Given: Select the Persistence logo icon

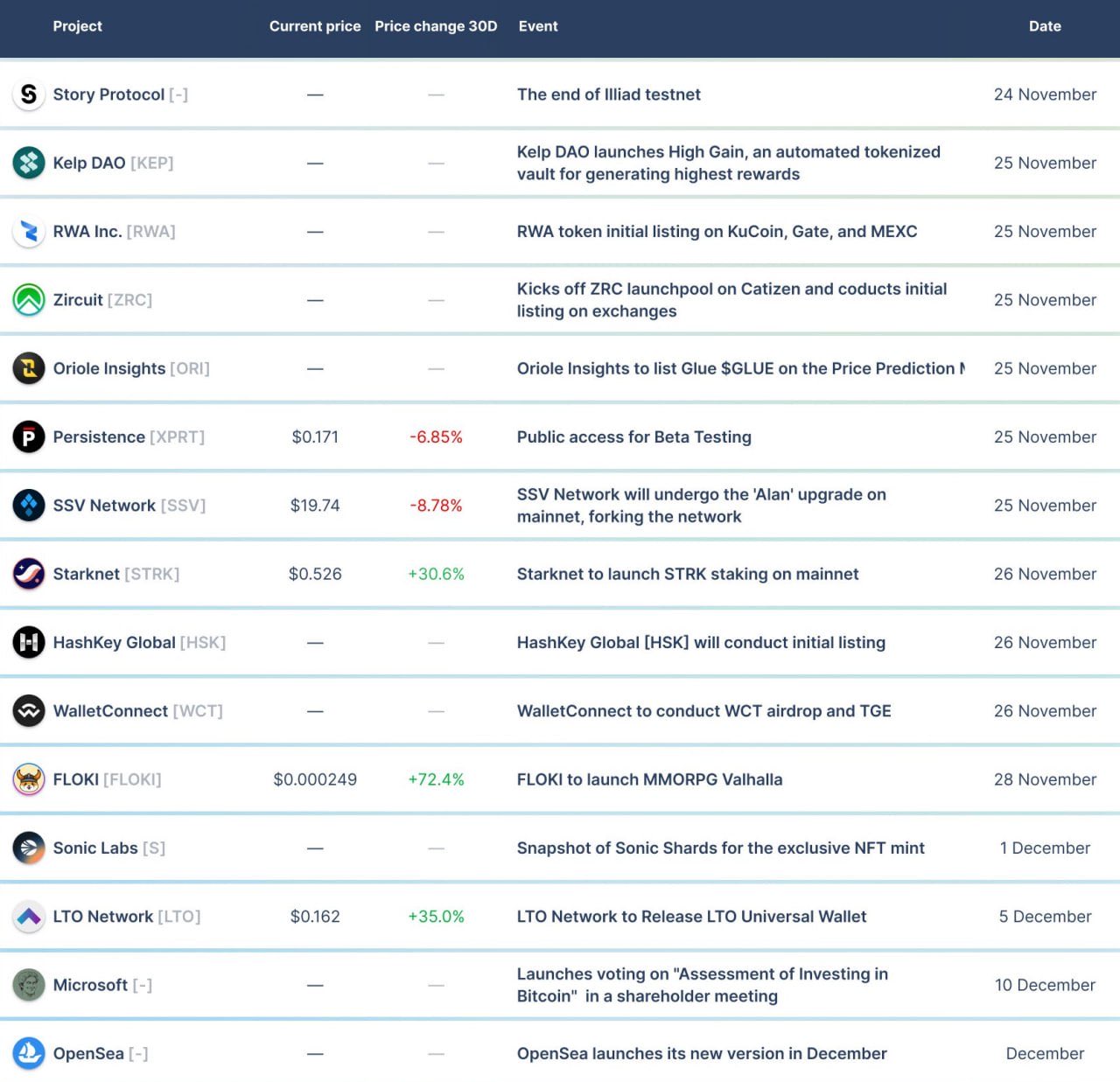Looking at the screenshot, I should [x=29, y=436].
